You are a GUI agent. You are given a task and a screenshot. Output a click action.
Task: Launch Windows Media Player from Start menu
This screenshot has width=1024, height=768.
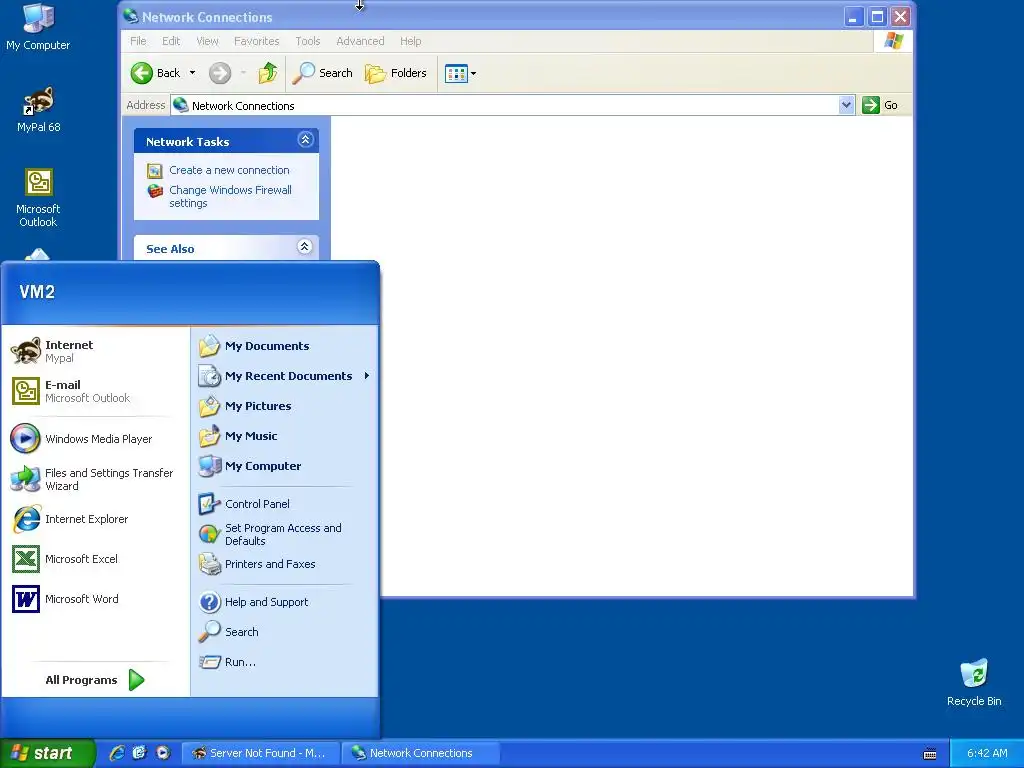click(95, 439)
